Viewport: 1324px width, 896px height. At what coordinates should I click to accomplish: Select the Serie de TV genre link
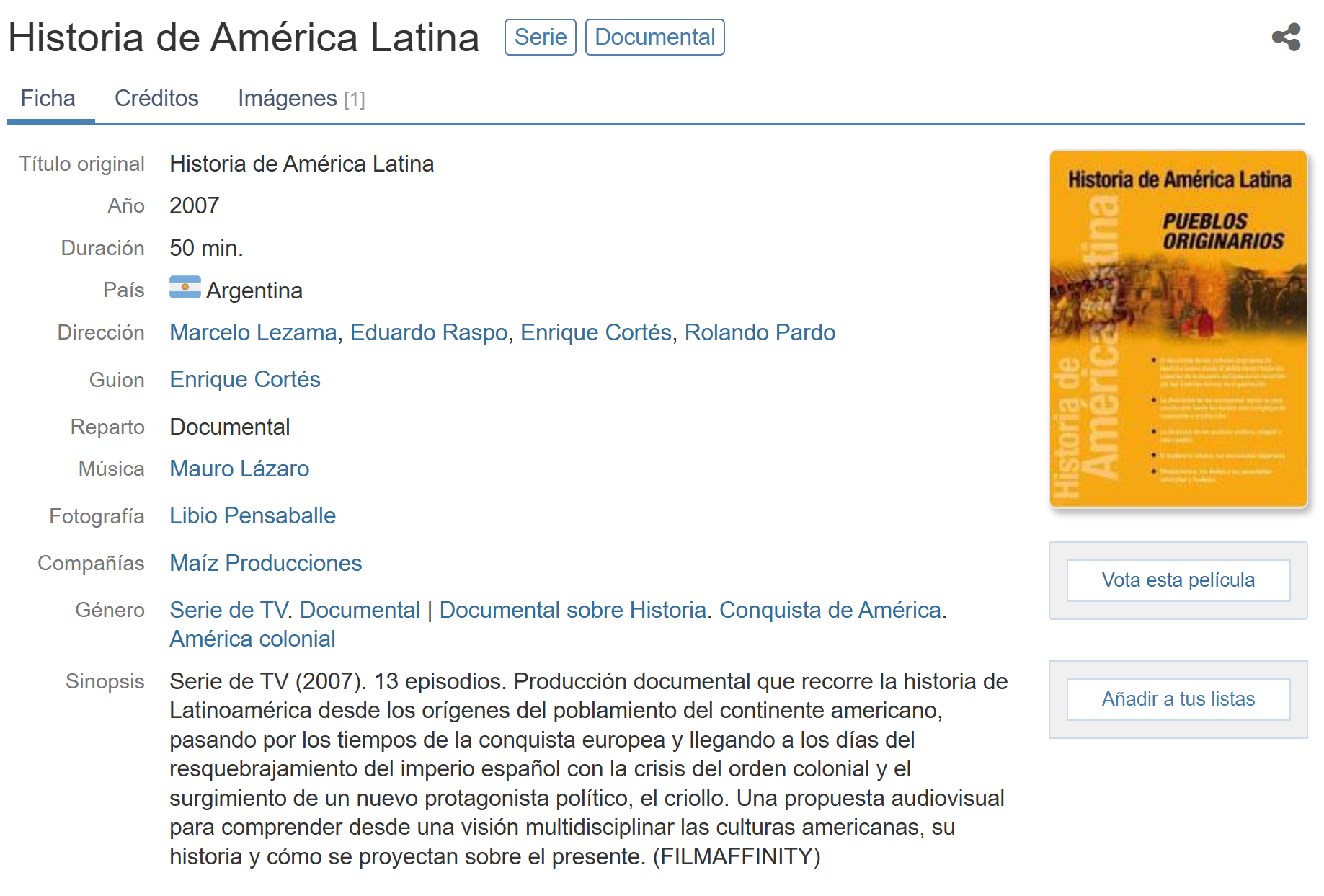(228, 610)
